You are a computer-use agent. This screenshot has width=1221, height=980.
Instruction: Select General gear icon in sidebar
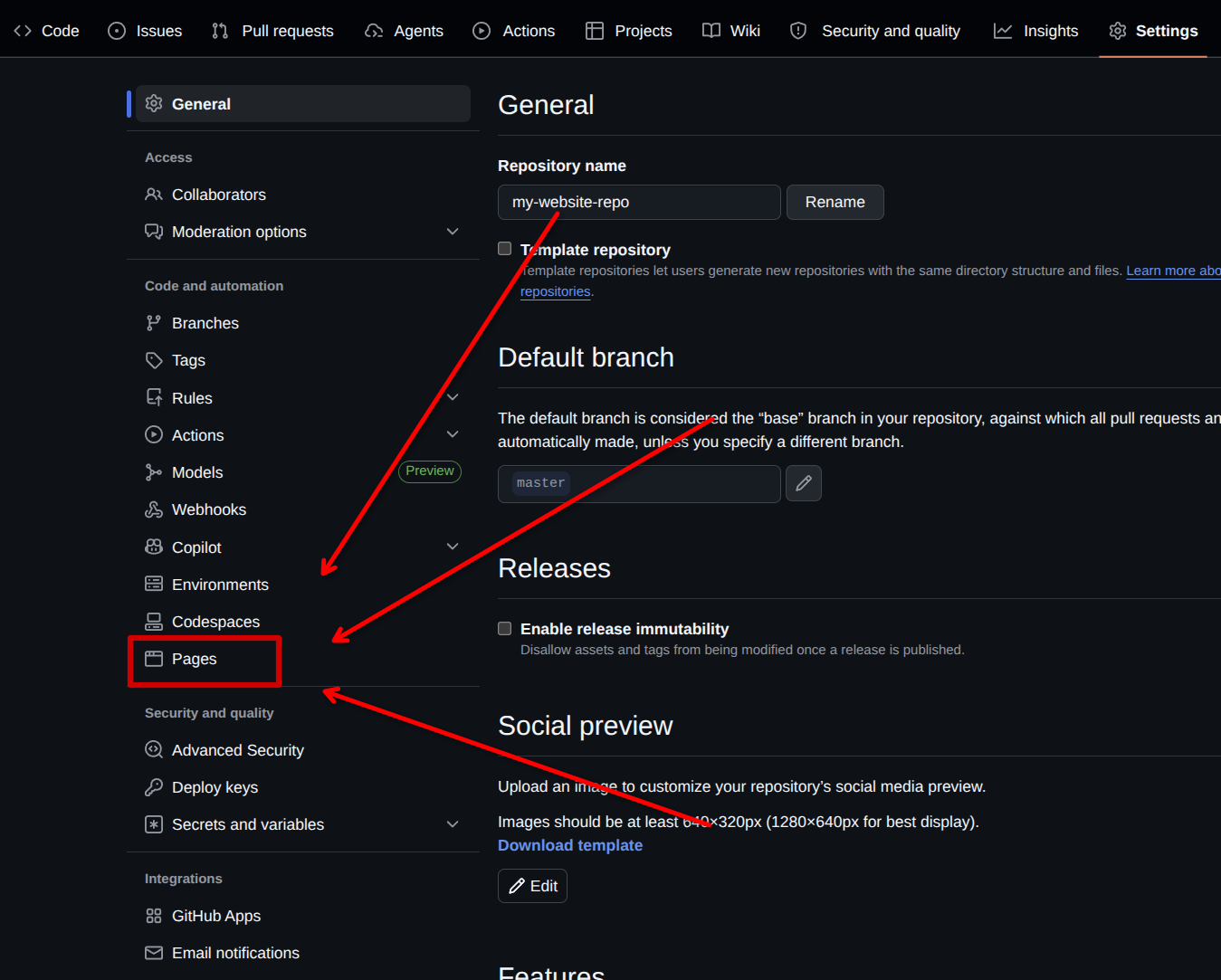[154, 104]
